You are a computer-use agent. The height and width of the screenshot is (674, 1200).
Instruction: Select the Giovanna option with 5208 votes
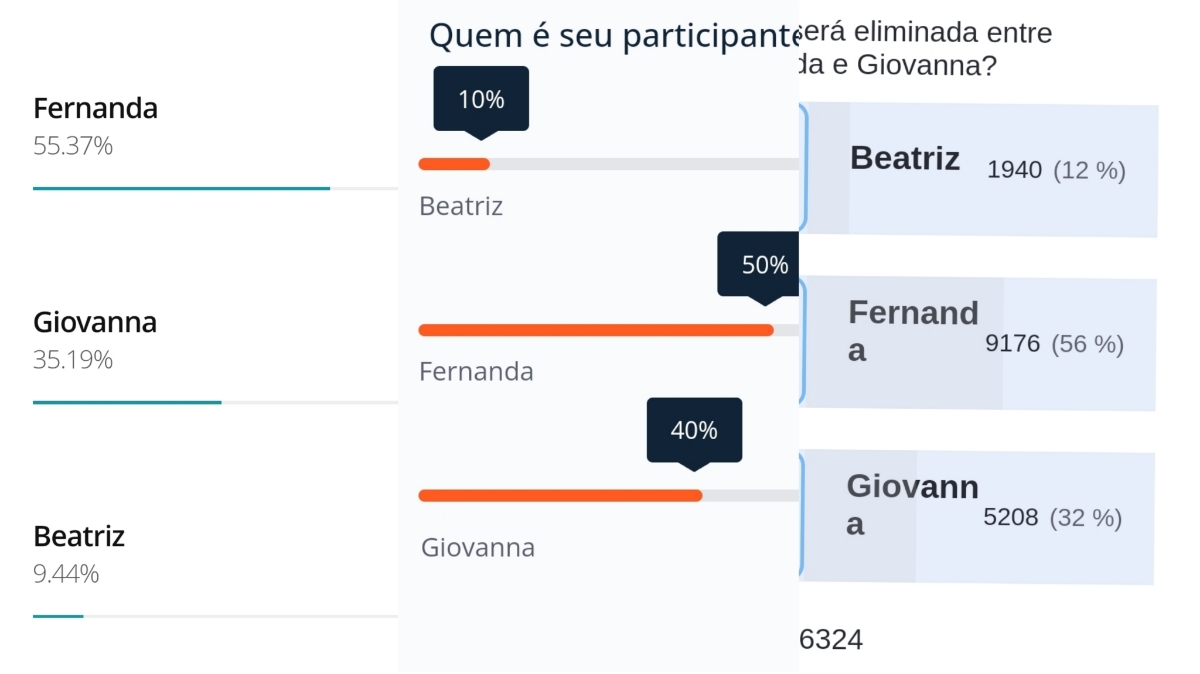(x=980, y=517)
